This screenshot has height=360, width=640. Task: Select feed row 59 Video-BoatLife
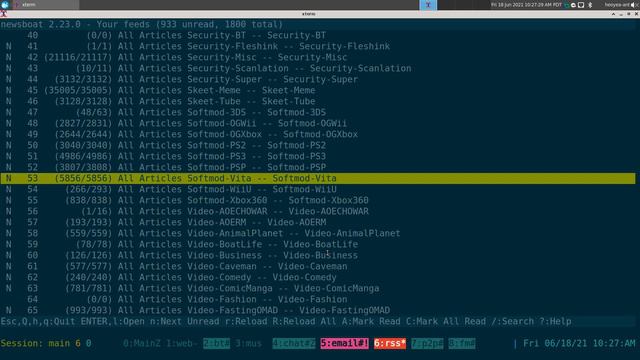(318, 244)
